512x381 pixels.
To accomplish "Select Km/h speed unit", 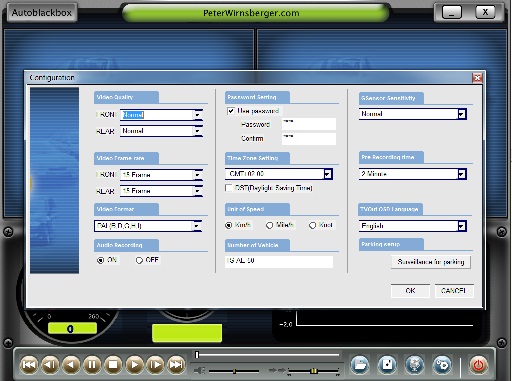I will coord(228,225).
